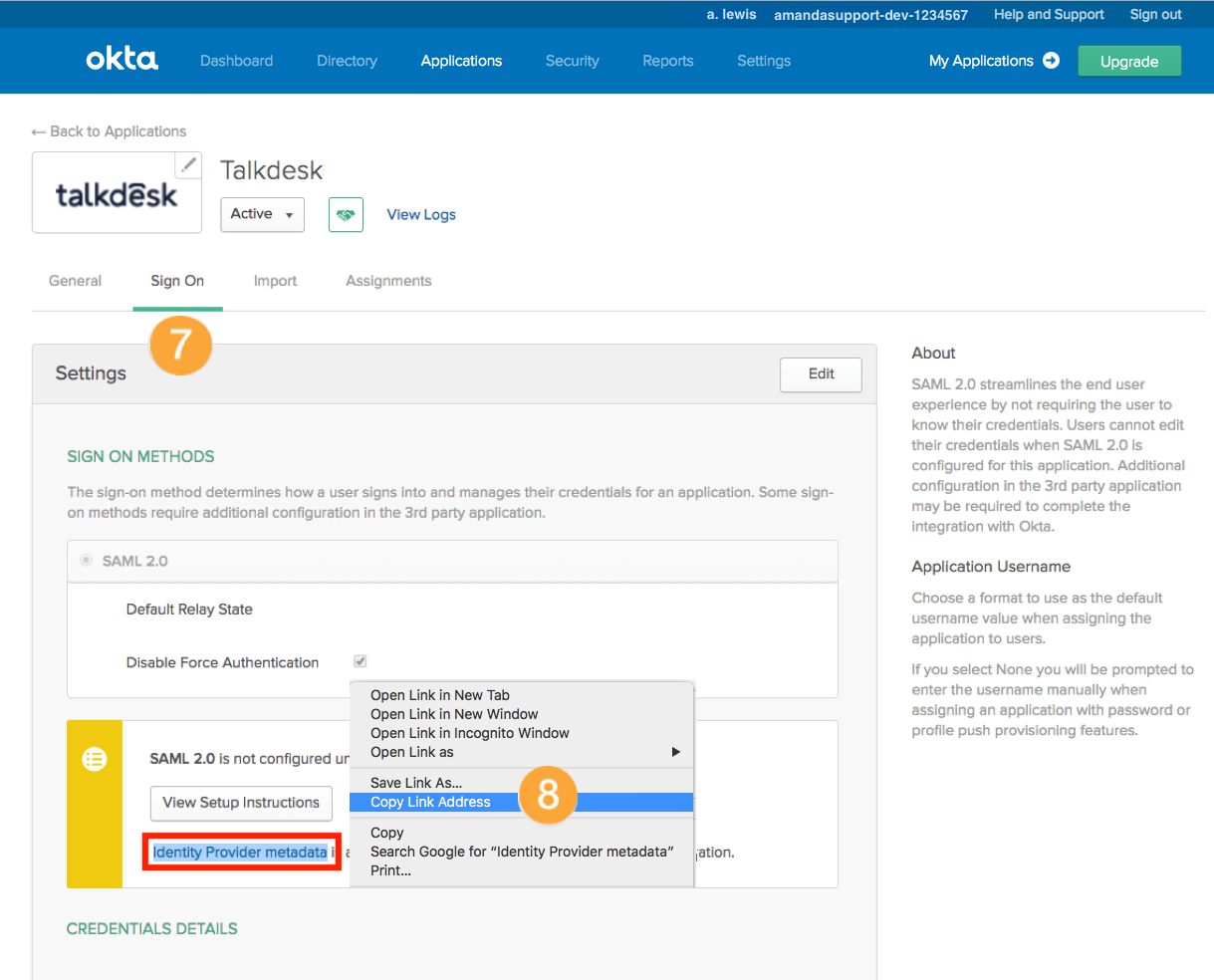The height and width of the screenshot is (980, 1214).
Task: Switch to the Sign On tab
Action: point(177,281)
